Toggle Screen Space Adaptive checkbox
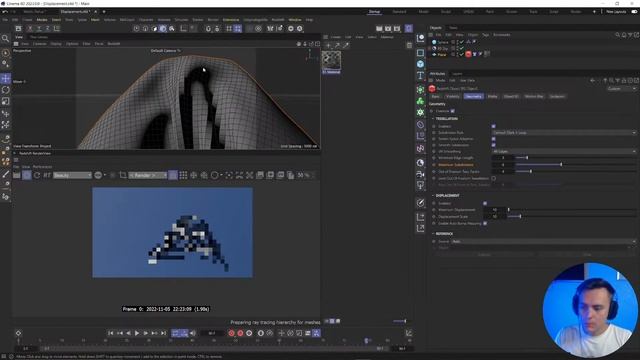640x360 pixels. [493, 139]
